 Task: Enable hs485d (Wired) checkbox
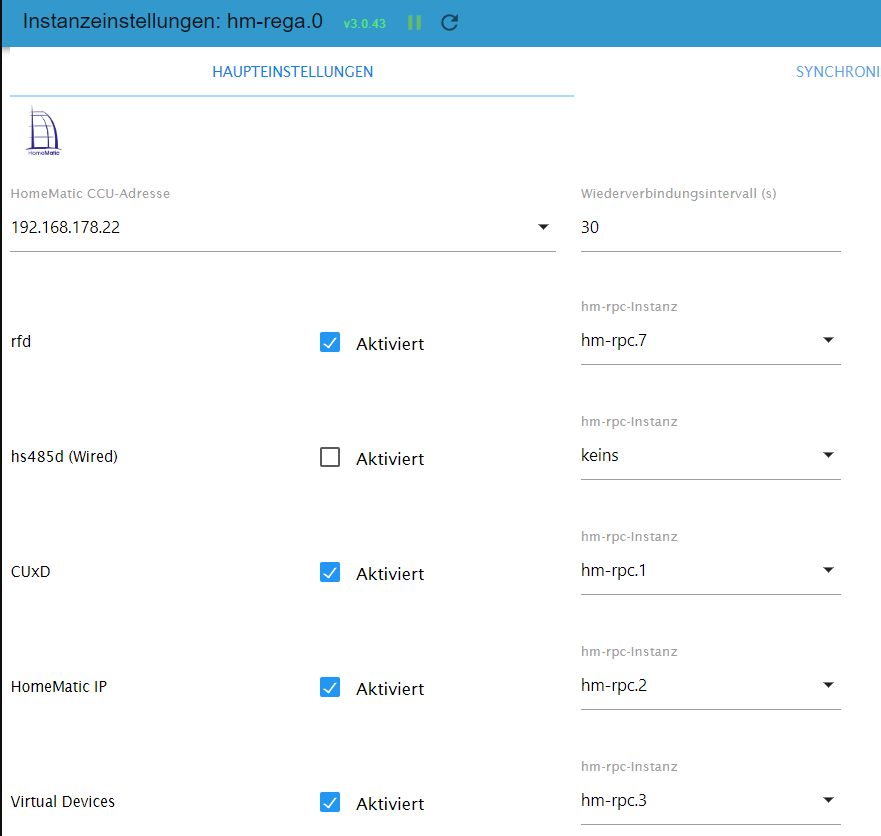point(330,457)
